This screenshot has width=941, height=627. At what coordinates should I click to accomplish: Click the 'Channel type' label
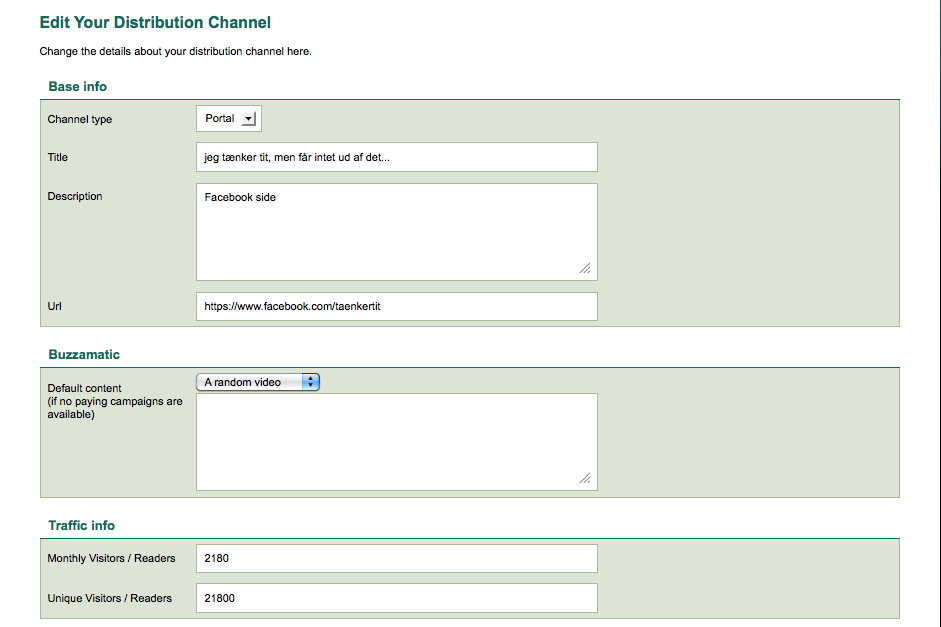80,120
